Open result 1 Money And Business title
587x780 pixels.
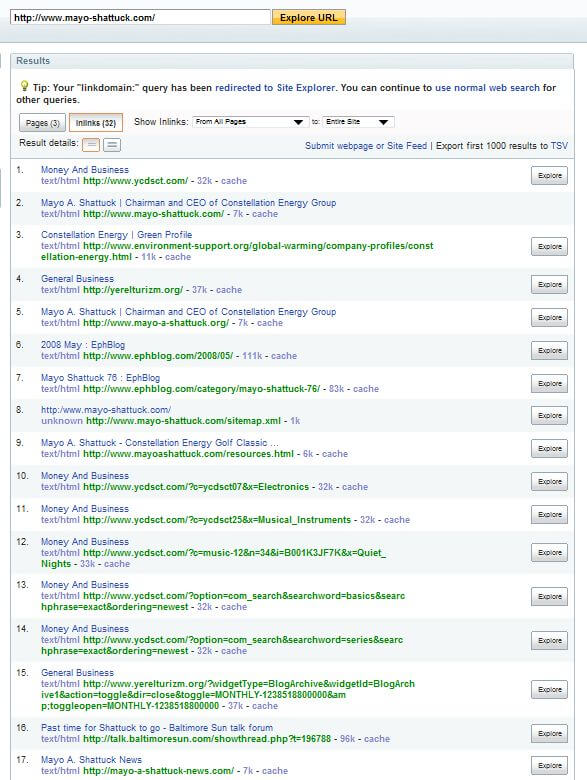[85, 170]
